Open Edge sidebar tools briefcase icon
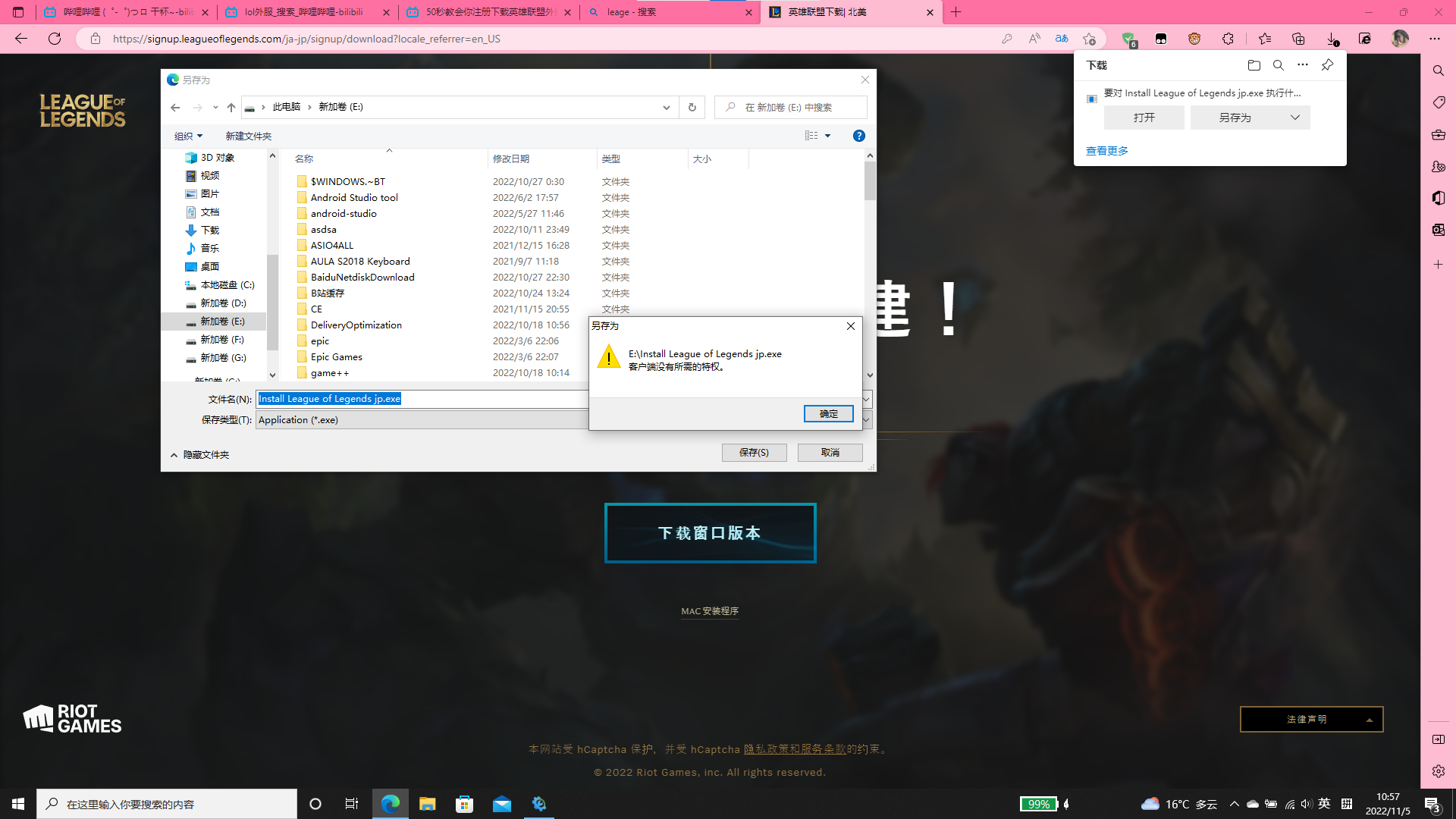Viewport: 1456px width, 819px height. coord(1439,135)
